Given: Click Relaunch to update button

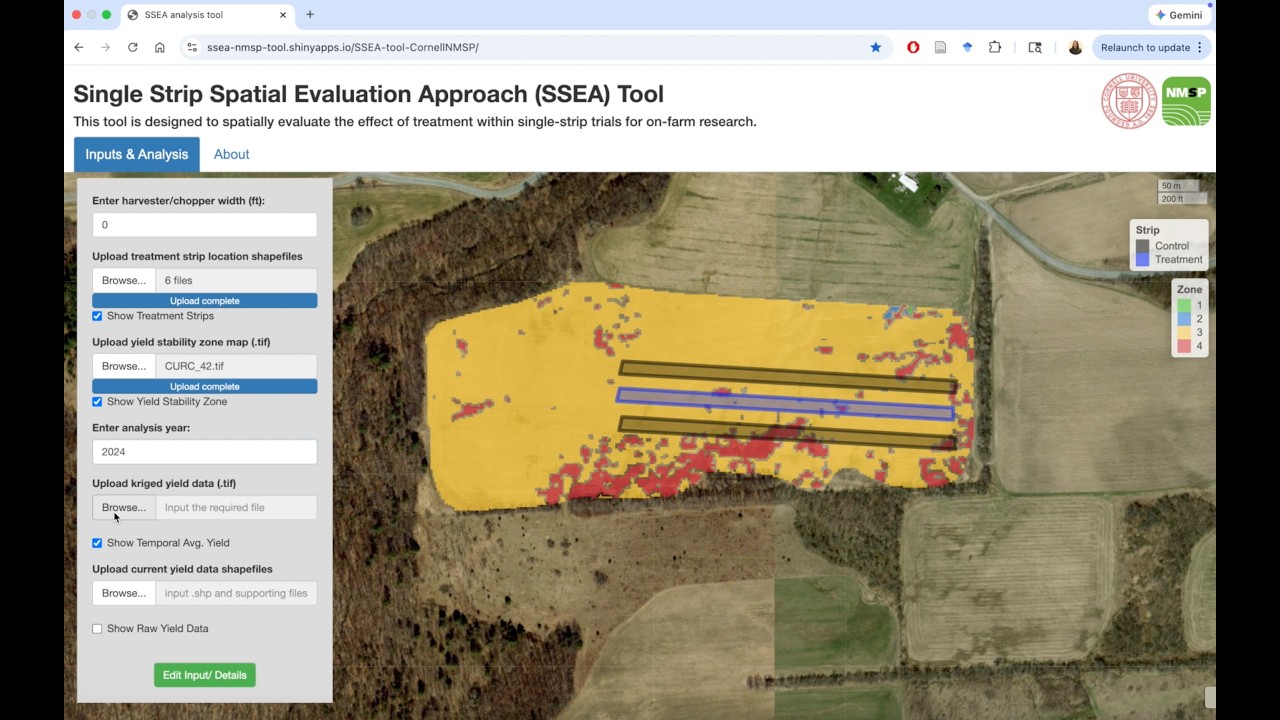Looking at the screenshot, I should point(1145,47).
